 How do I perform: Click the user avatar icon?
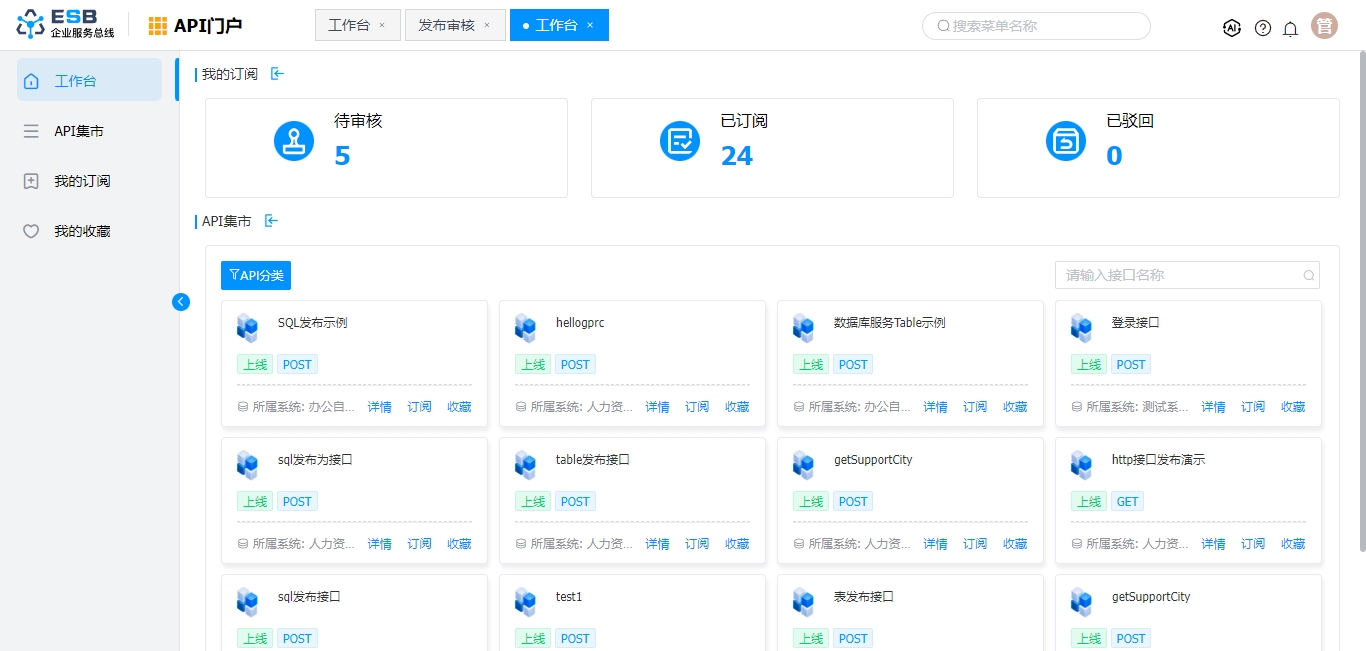pos(1324,27)
